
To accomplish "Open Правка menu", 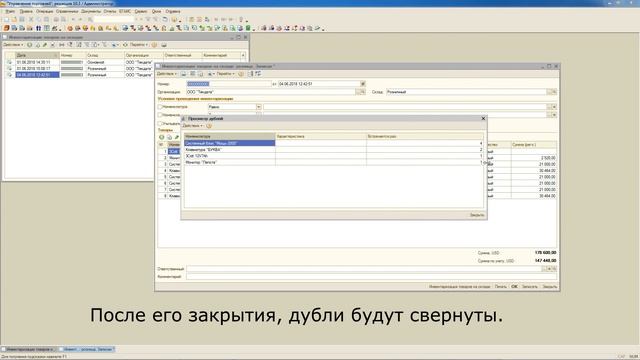I will coord(26,11).
